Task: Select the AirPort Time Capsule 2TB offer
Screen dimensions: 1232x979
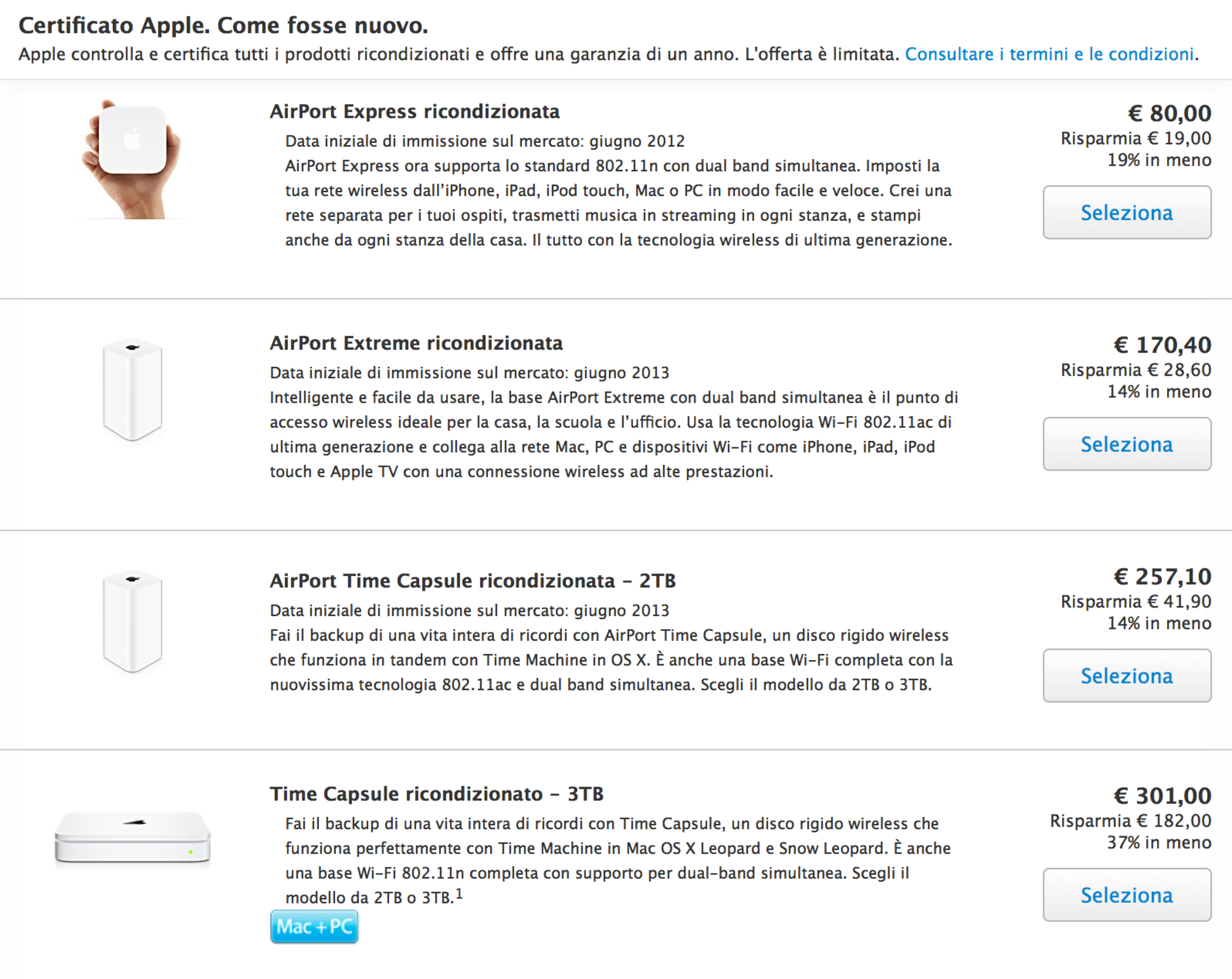Action: [1126, 676]
